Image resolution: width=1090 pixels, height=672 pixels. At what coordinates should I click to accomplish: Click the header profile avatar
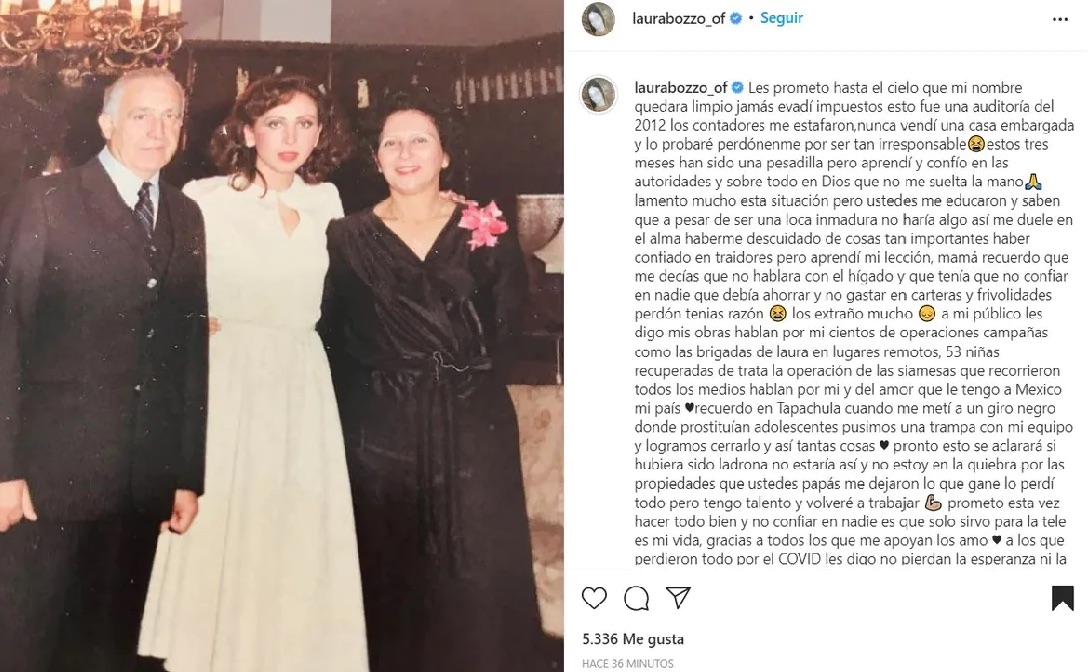click(599, 19)
